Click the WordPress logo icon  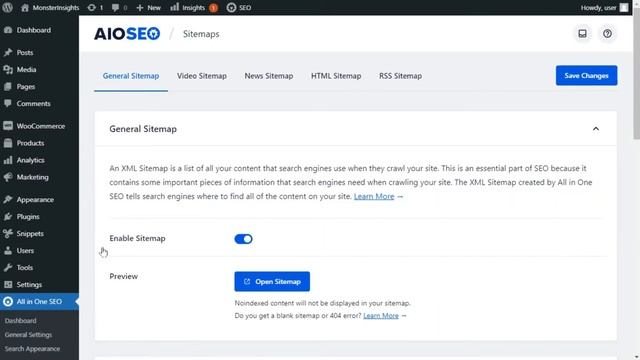tap(7, 7)
